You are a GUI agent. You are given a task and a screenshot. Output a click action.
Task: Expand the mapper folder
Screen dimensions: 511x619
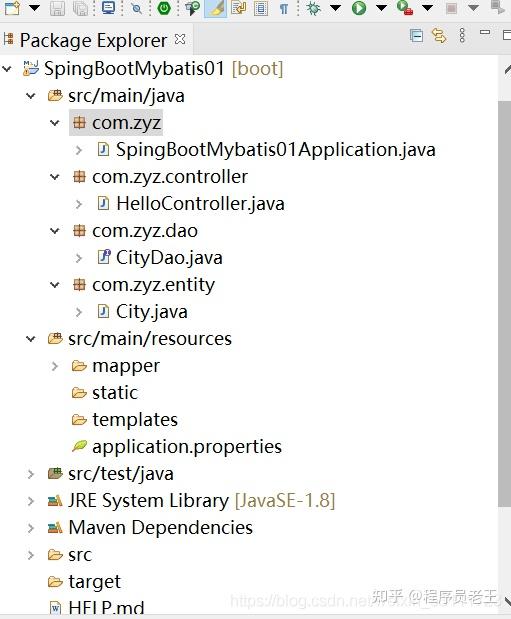click(x=55, y=366)
